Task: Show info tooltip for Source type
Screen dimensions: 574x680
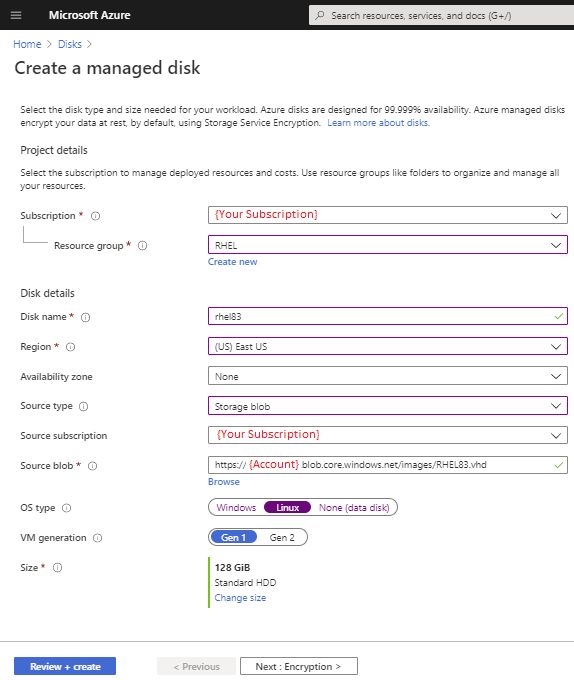Action: pyautogui.click(x=83, y=406)
